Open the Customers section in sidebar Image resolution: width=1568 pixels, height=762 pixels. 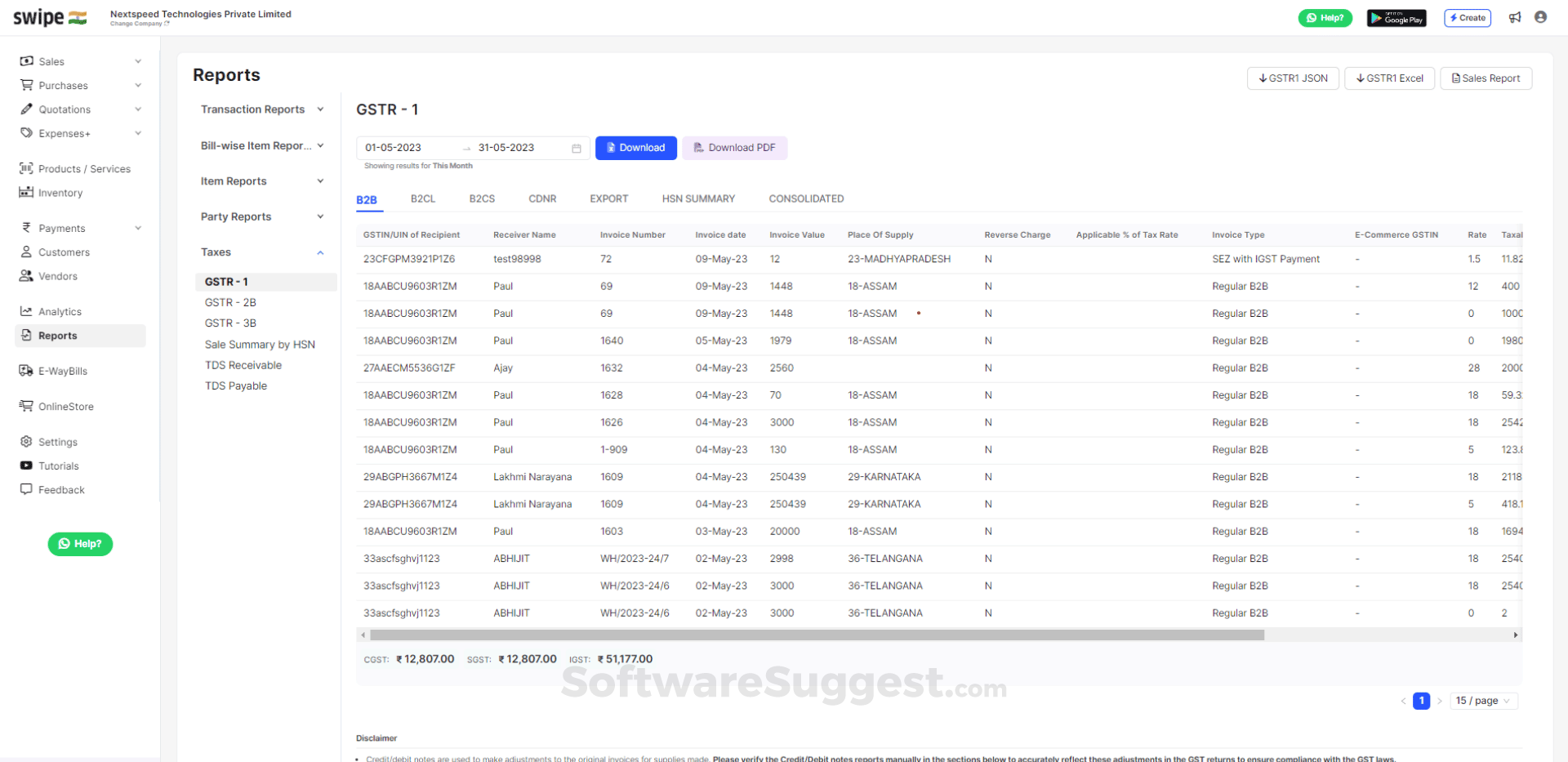pos(65,252)
